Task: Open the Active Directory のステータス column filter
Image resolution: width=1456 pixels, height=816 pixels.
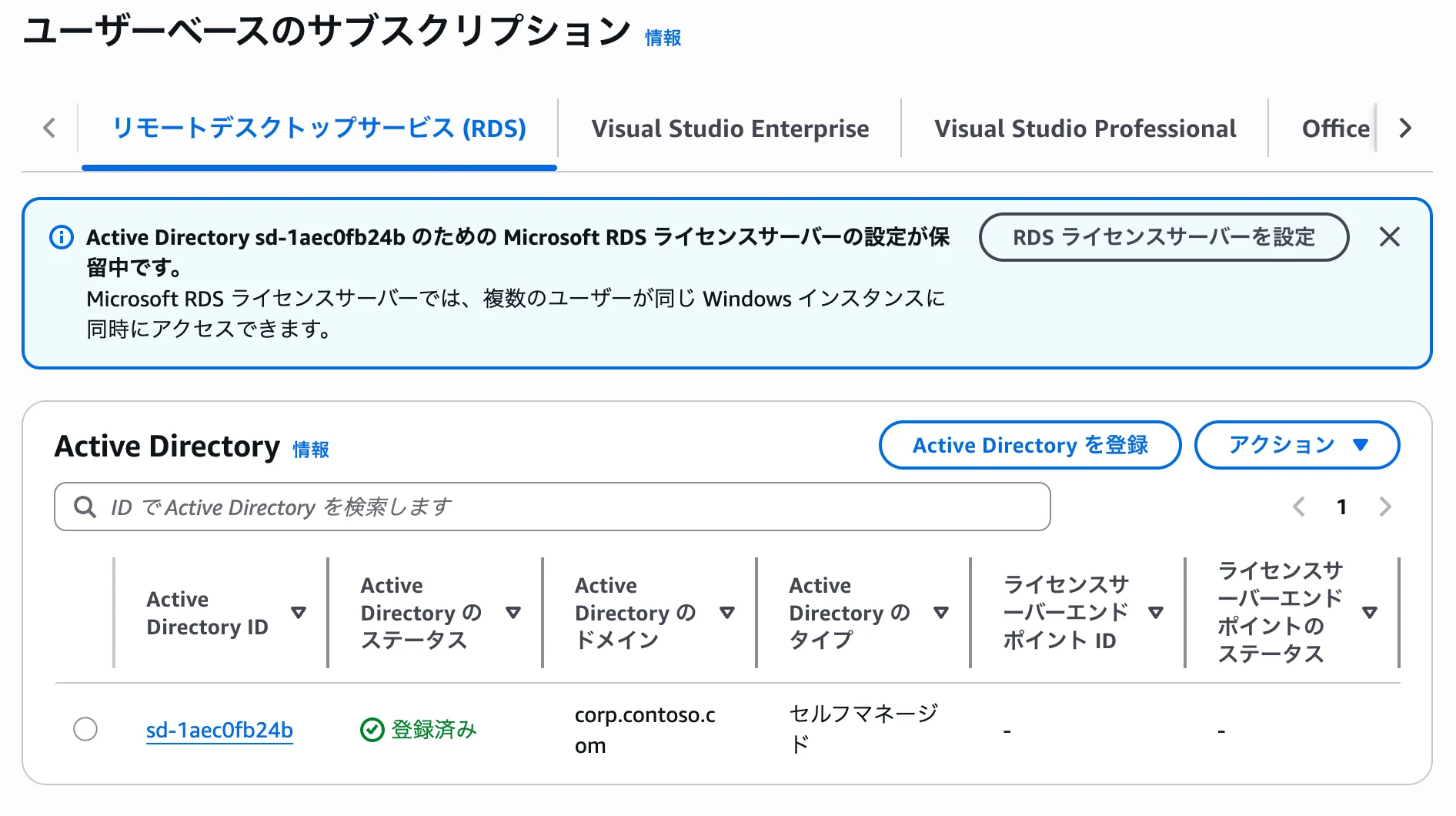Action: click(x=513, y=612)
